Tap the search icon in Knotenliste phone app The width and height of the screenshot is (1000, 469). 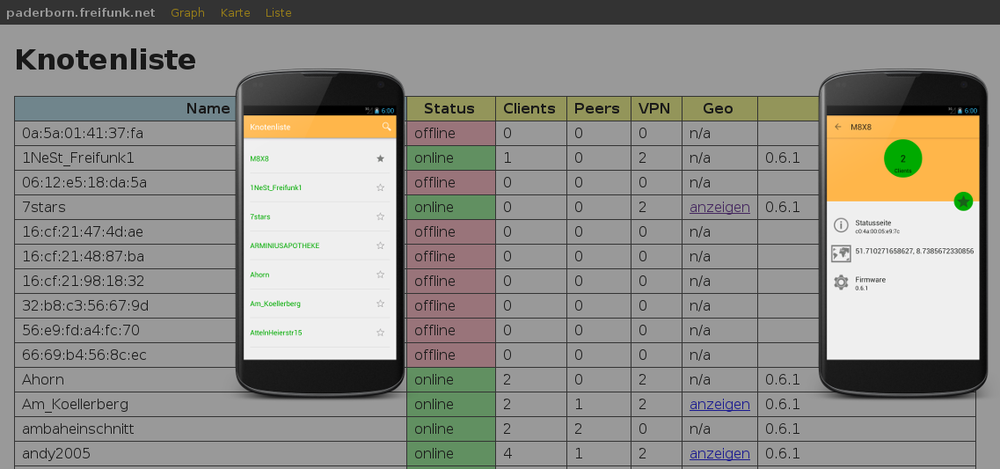click(x=386, y=127)
